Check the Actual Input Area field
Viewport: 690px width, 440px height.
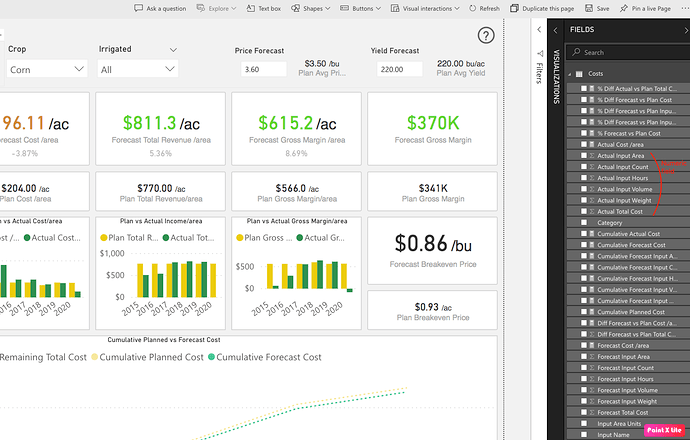(584, 155)
